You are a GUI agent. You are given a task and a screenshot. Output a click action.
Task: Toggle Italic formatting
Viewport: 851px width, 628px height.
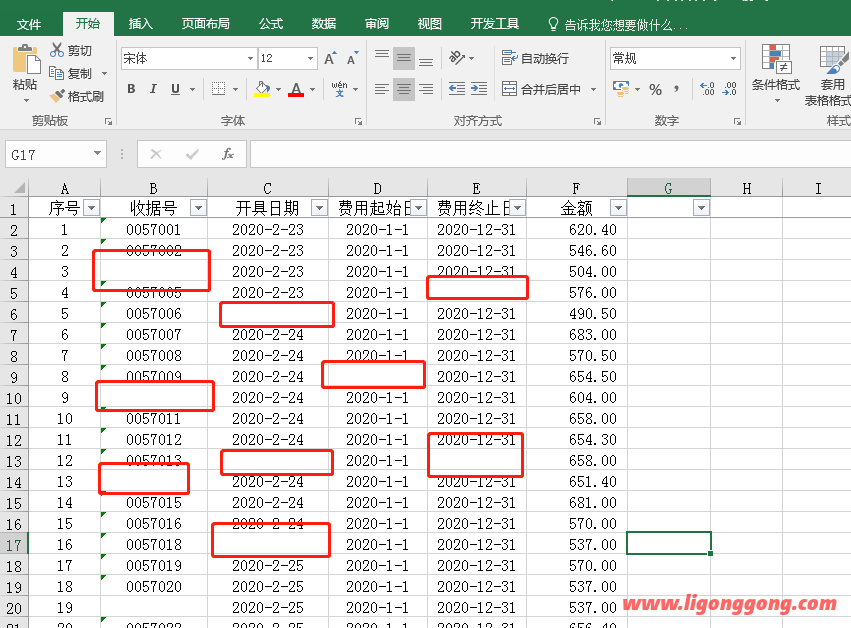[x=153, y=89]
